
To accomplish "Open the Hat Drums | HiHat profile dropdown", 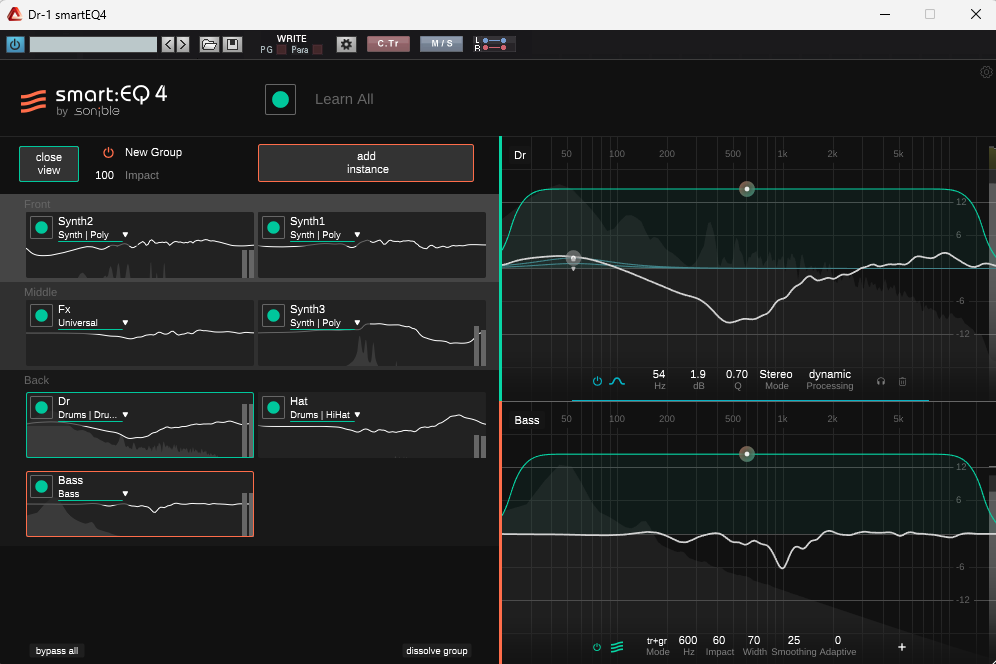I will (325, 415).
